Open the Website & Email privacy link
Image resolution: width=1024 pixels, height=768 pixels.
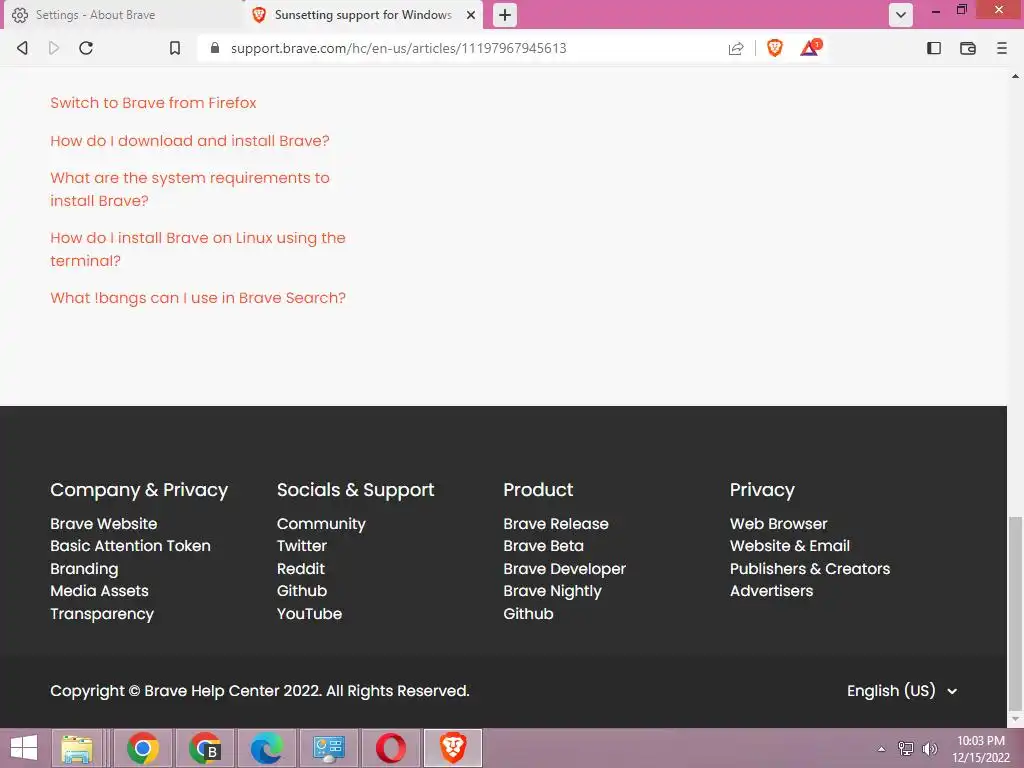790,546
